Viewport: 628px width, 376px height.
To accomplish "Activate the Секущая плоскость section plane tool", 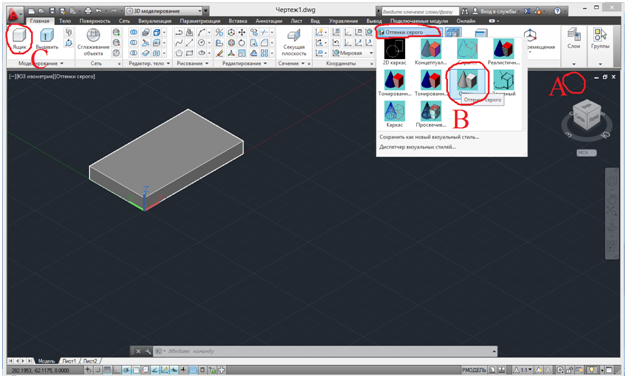I will coord(294,42).
